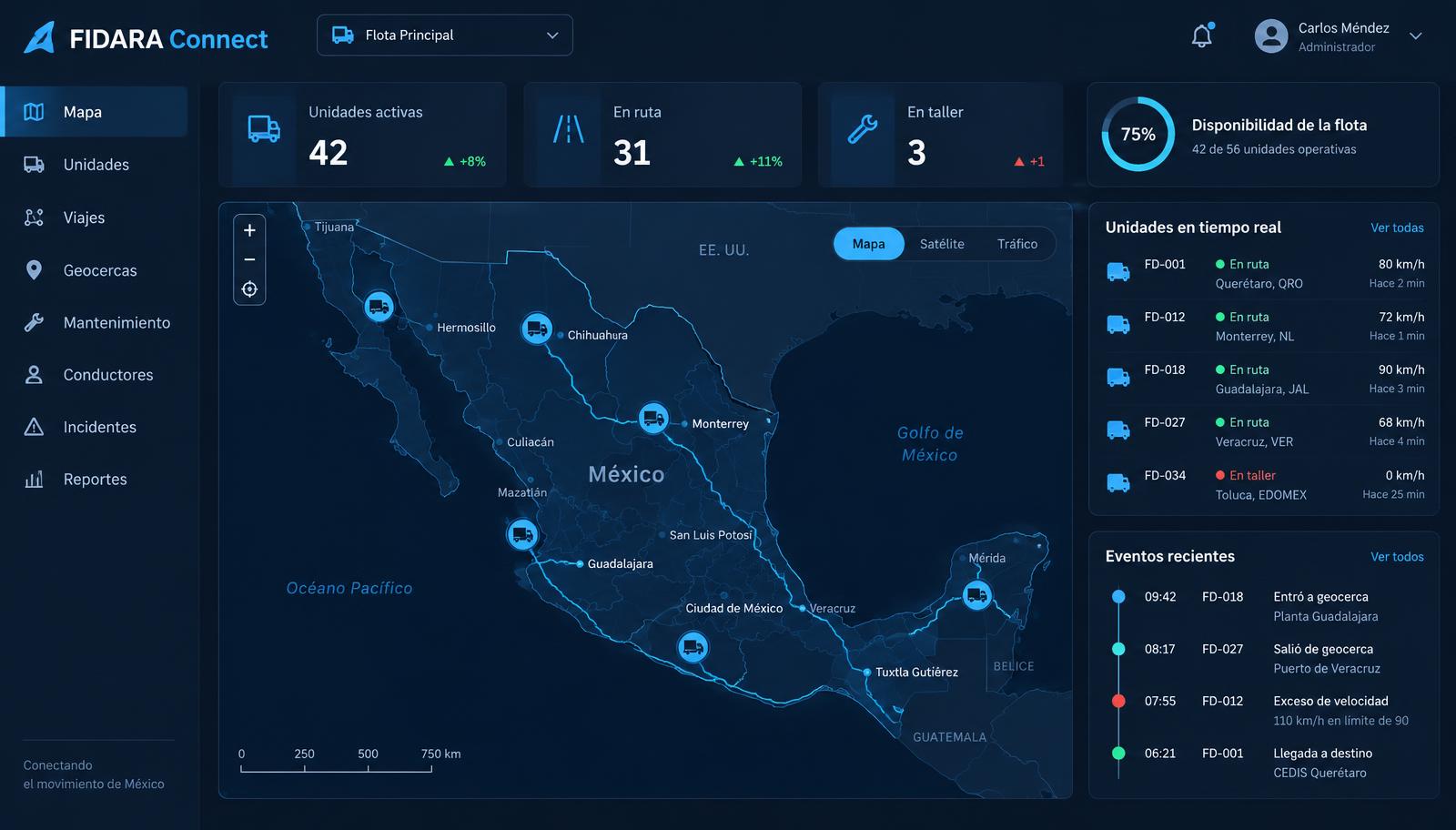Select the truck marker near Hermosillo

[x=379, y=307]
